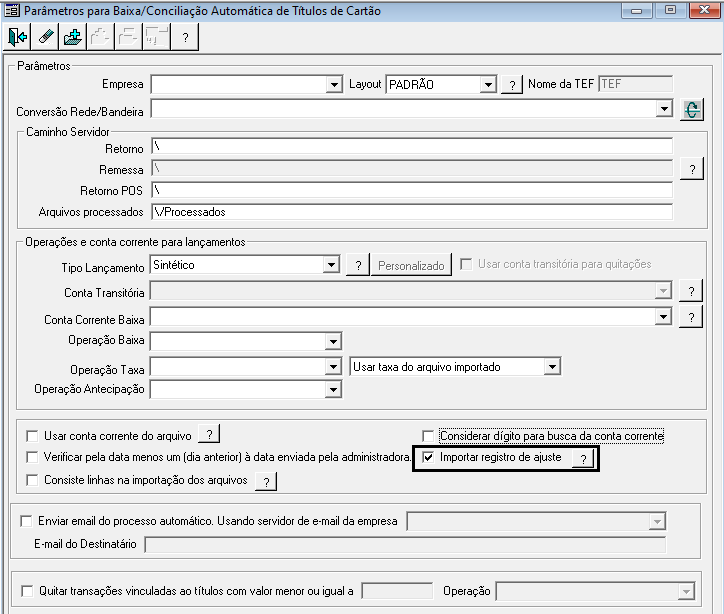Click the Retorno POS path field

point(412,190)
